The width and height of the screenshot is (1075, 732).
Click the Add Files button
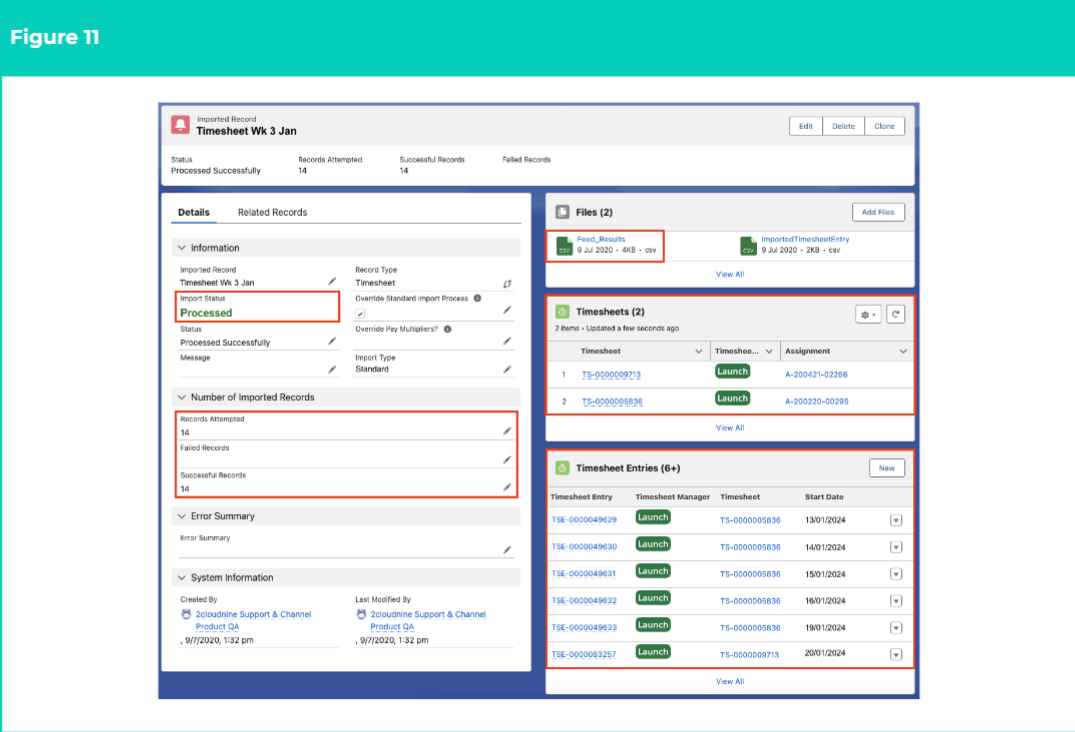[x=878, y=212]
